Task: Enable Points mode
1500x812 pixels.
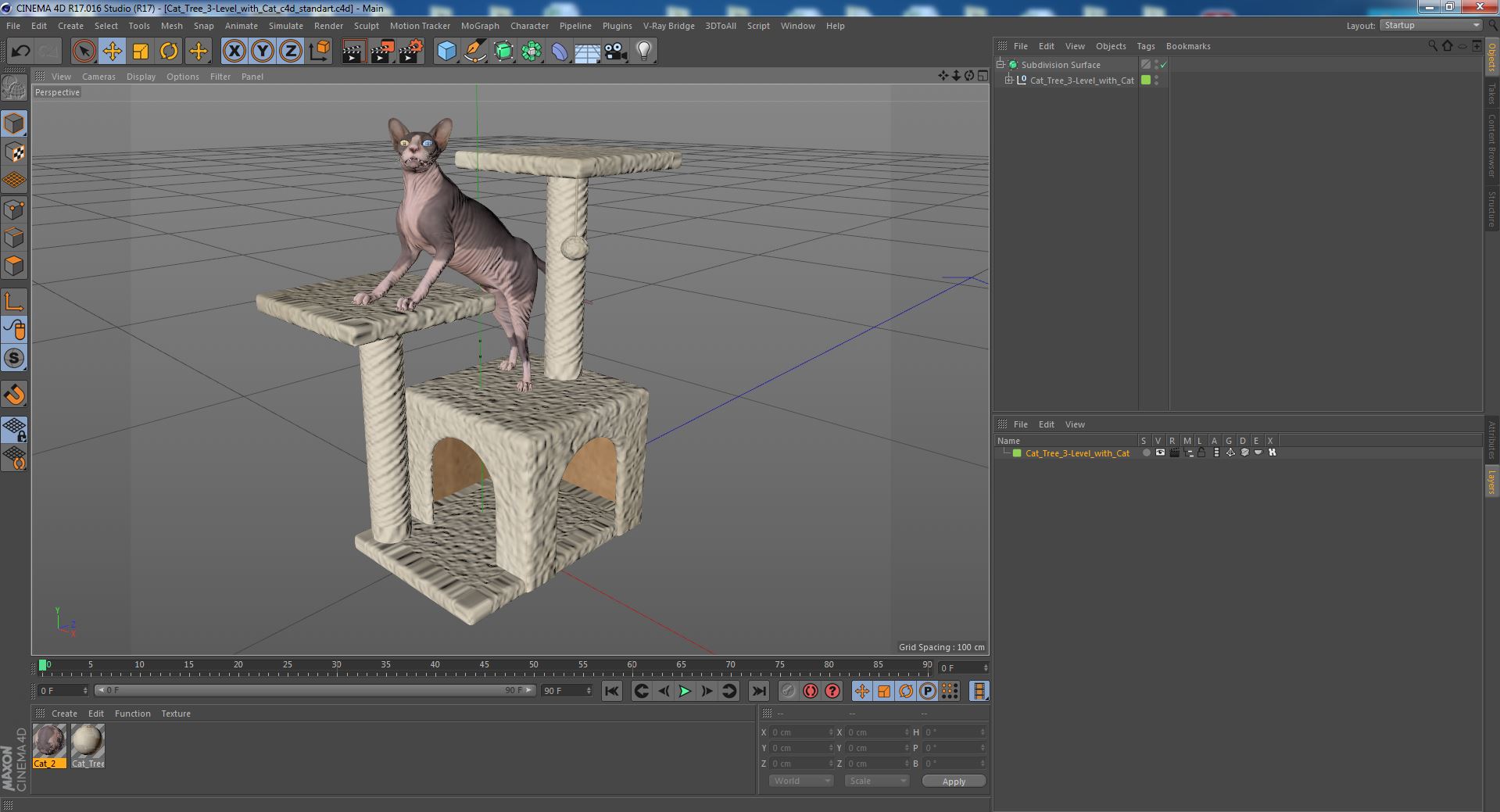Action: pos(14,209)
